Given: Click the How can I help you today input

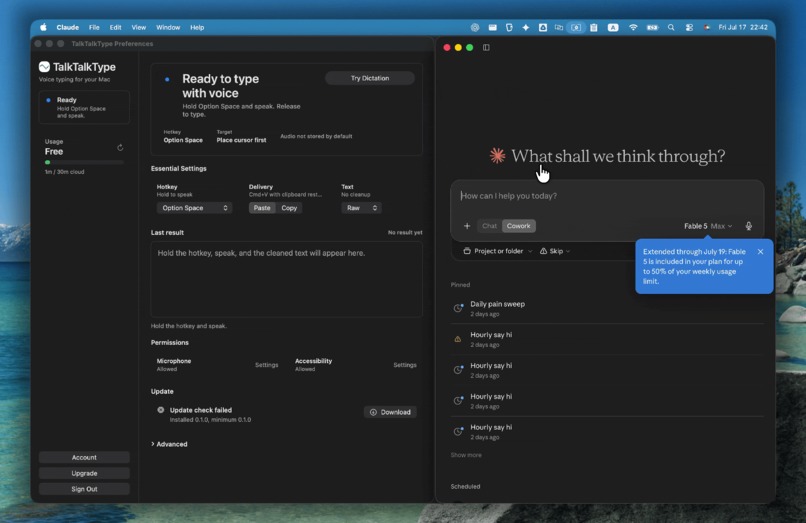Looking at the screenshot, I should point(607,196).
